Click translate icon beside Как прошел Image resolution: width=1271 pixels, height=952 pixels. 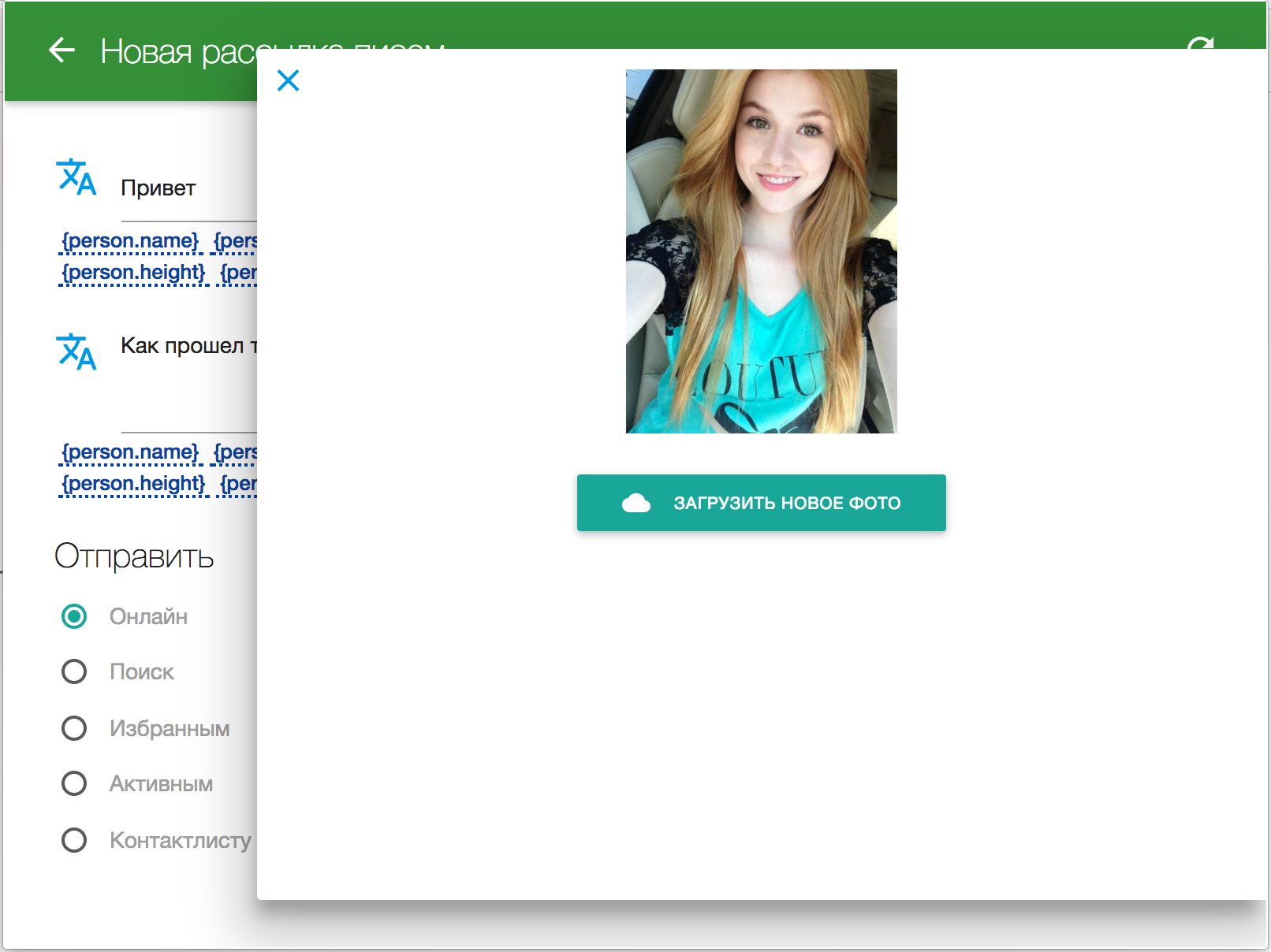tap(76, 351)
